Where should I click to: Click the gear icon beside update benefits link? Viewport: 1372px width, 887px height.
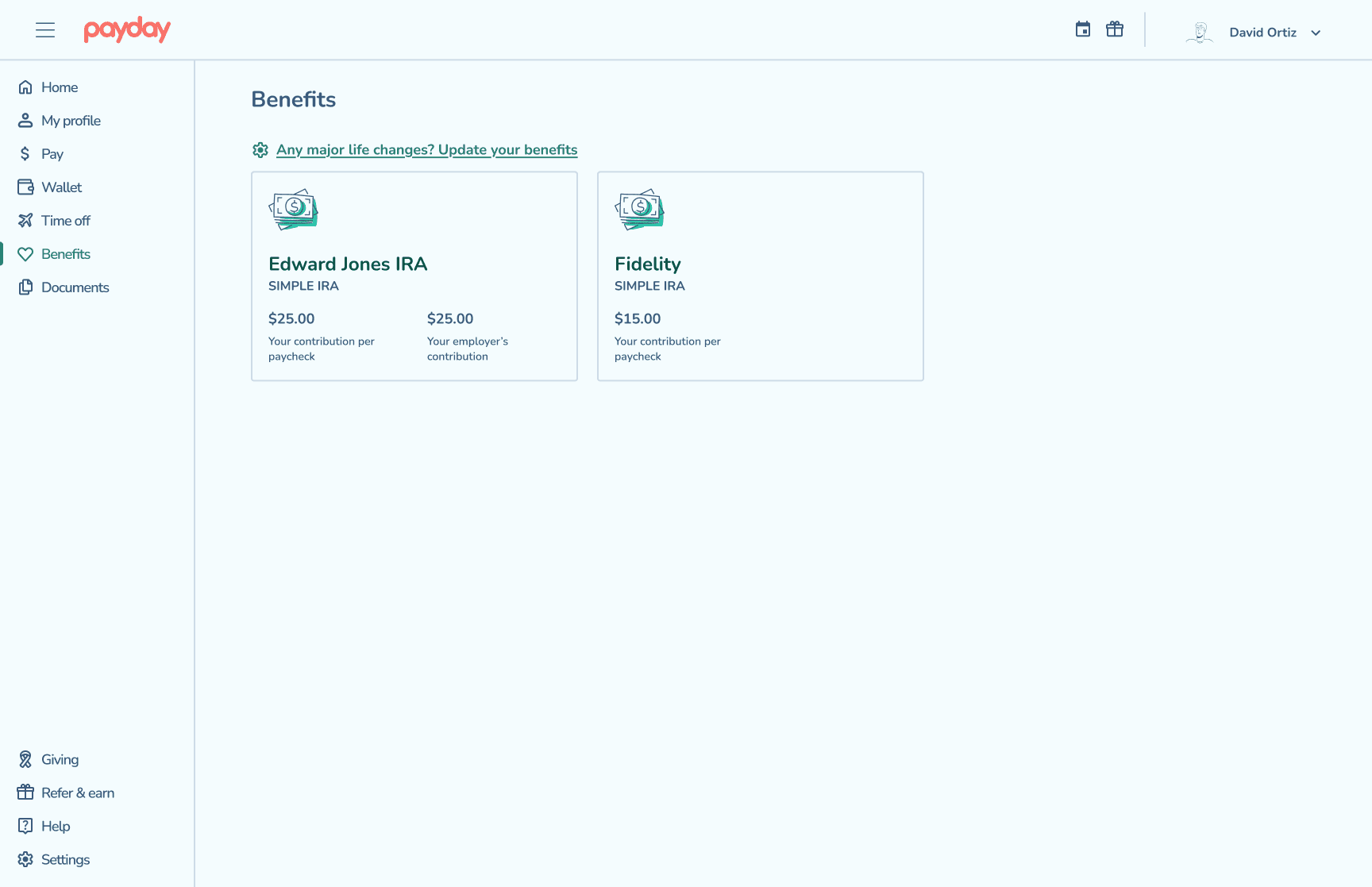(x=260, y=150)
